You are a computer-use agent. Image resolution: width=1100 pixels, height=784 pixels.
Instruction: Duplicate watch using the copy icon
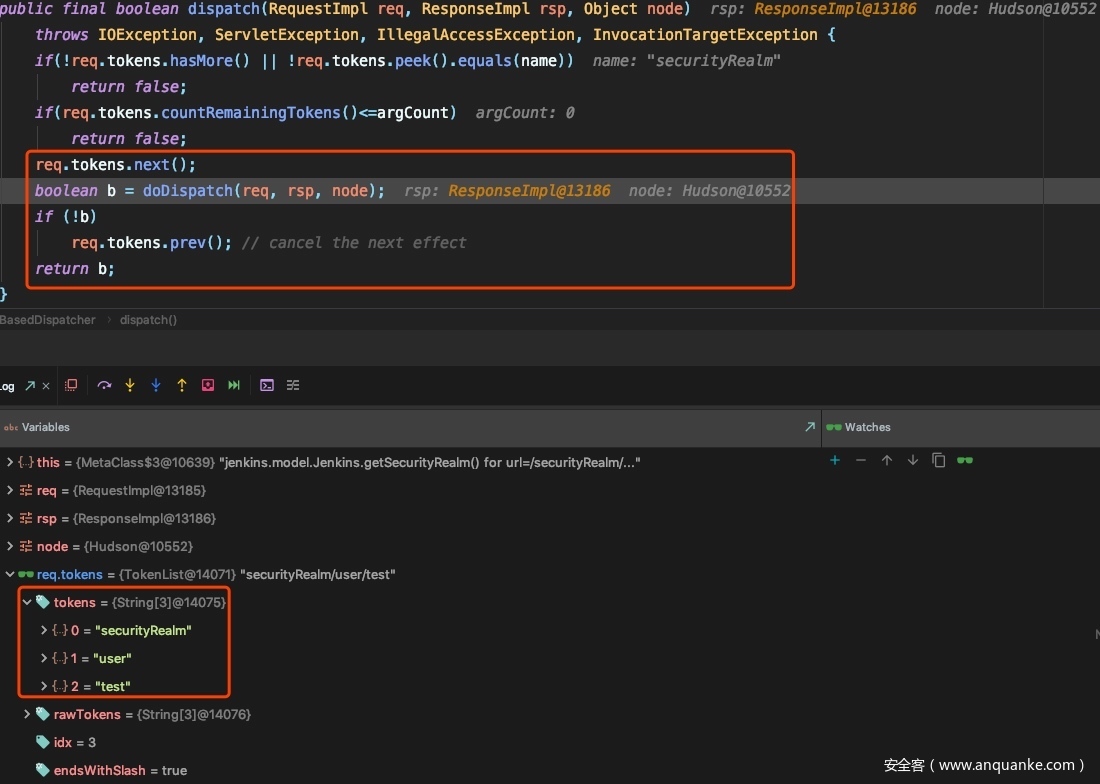point(938,460)
